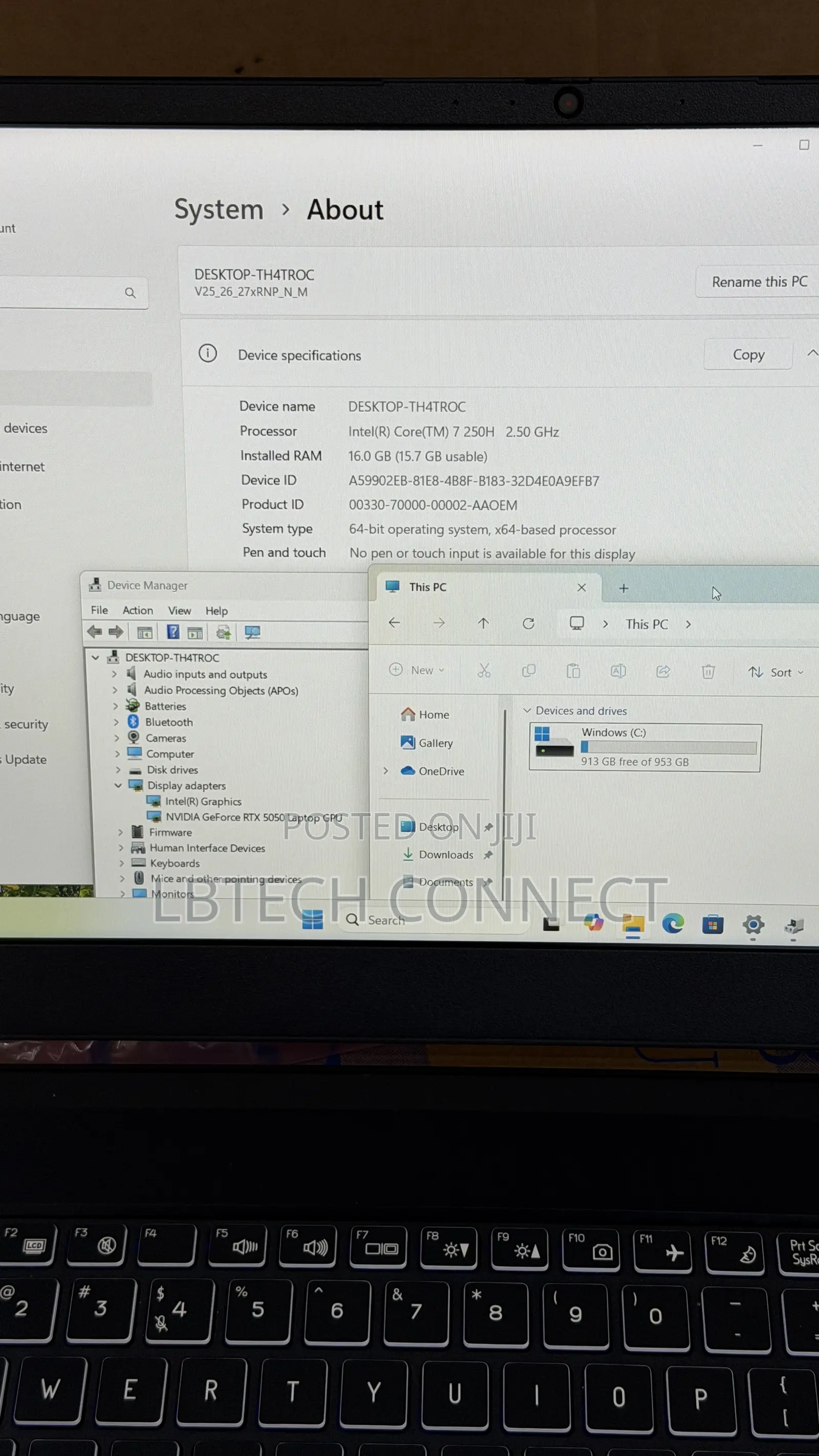Go forward in This PC window
Viewport: 819px width, 1456px height.
[439, 623]
